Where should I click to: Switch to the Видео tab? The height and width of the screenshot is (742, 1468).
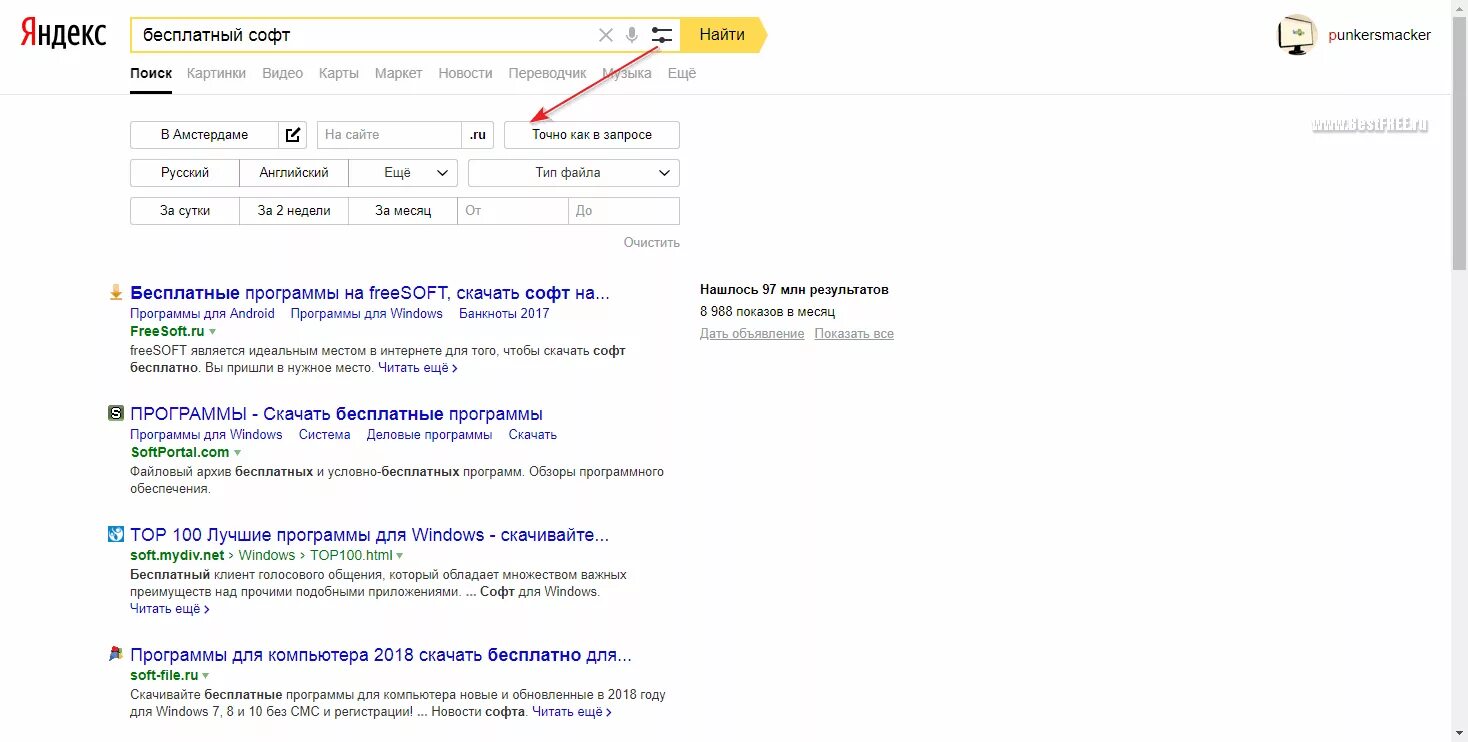click(283, 73)
